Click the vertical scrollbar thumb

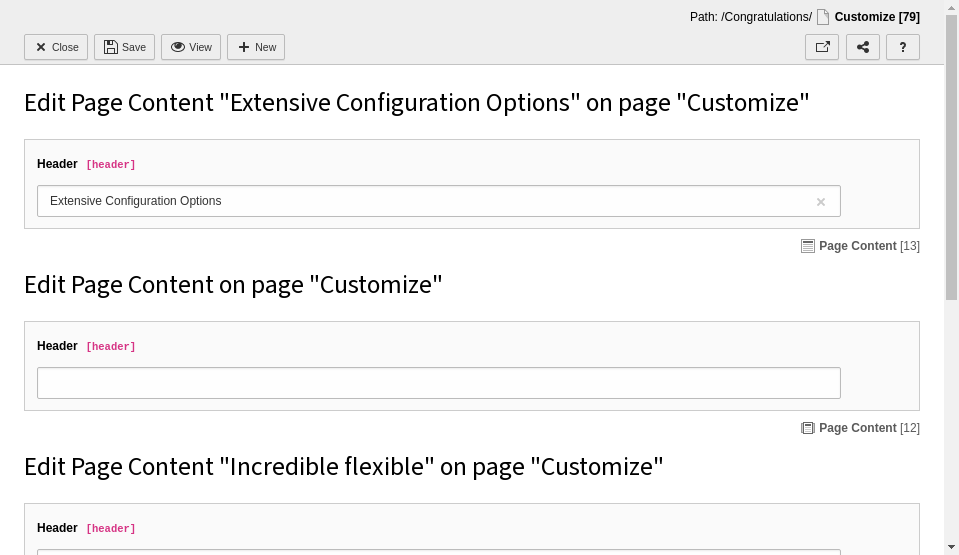point(951,158)
